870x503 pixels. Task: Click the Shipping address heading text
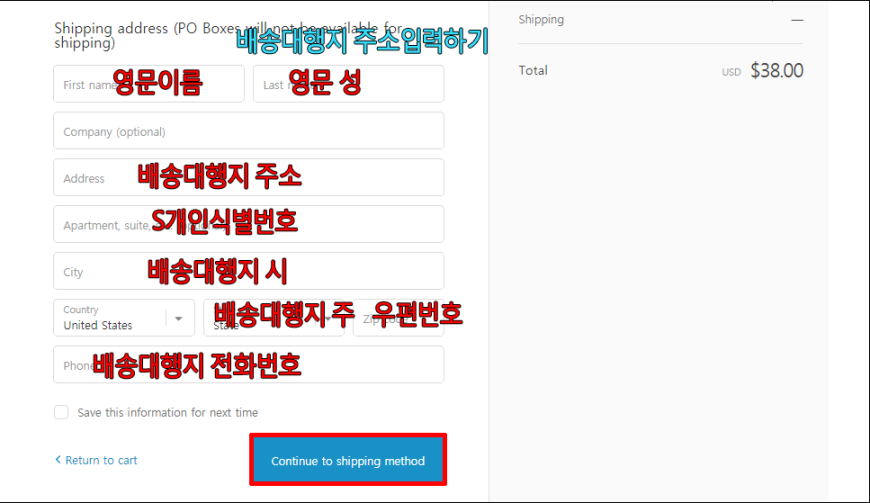[228, 35]
